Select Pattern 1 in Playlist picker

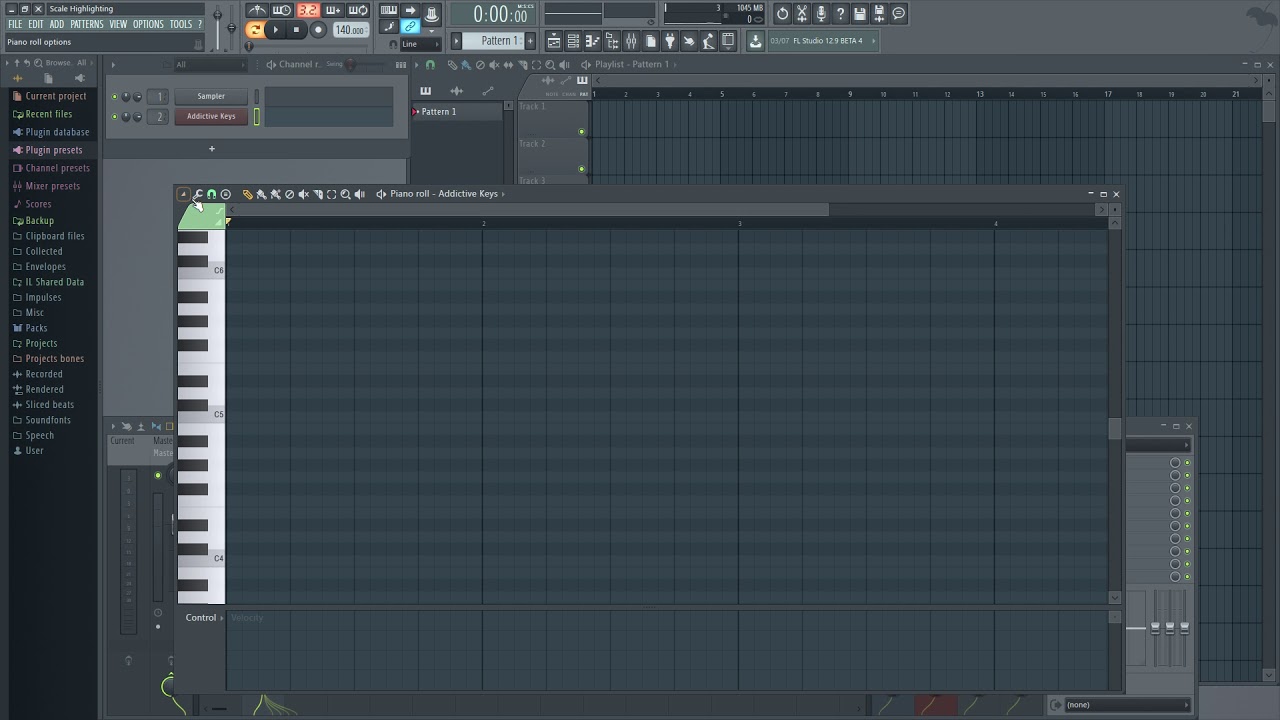pos(458,112)
